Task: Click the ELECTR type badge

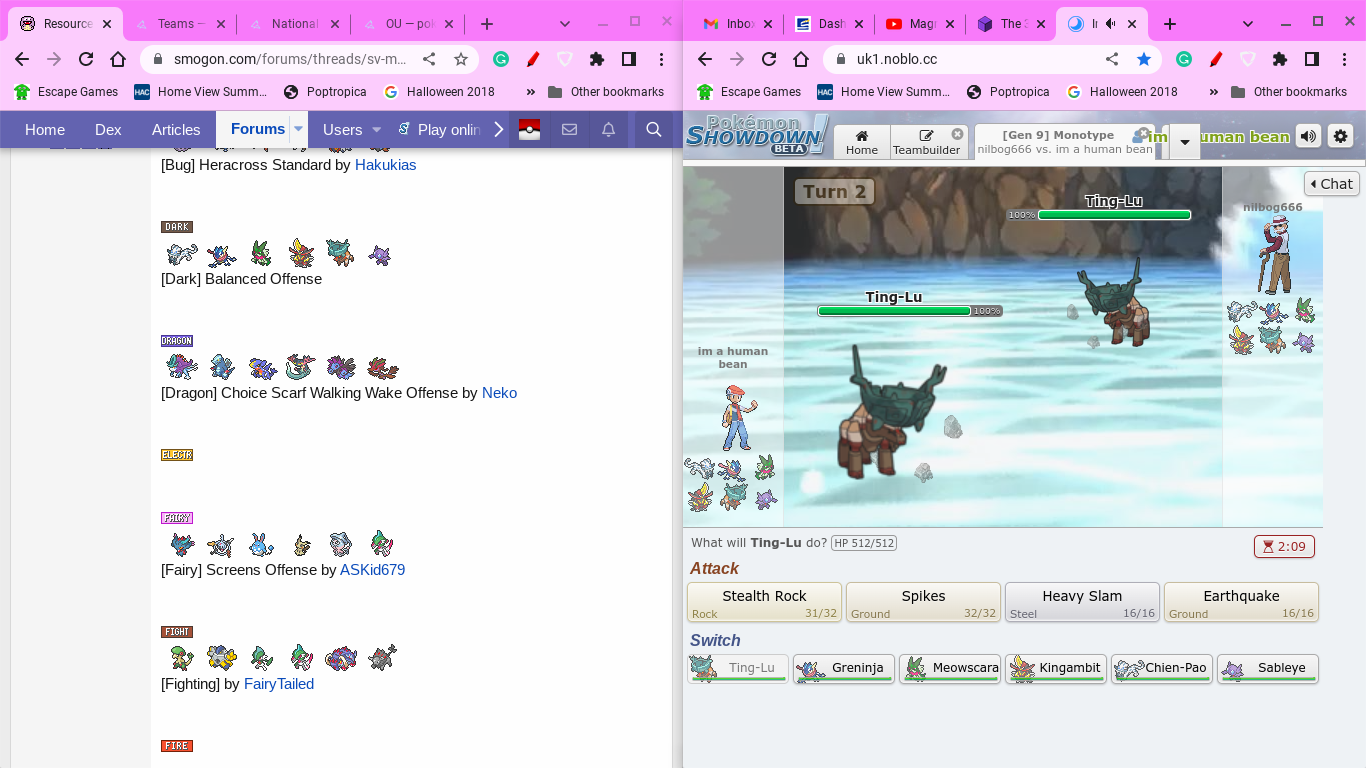Action: point(177,455)
